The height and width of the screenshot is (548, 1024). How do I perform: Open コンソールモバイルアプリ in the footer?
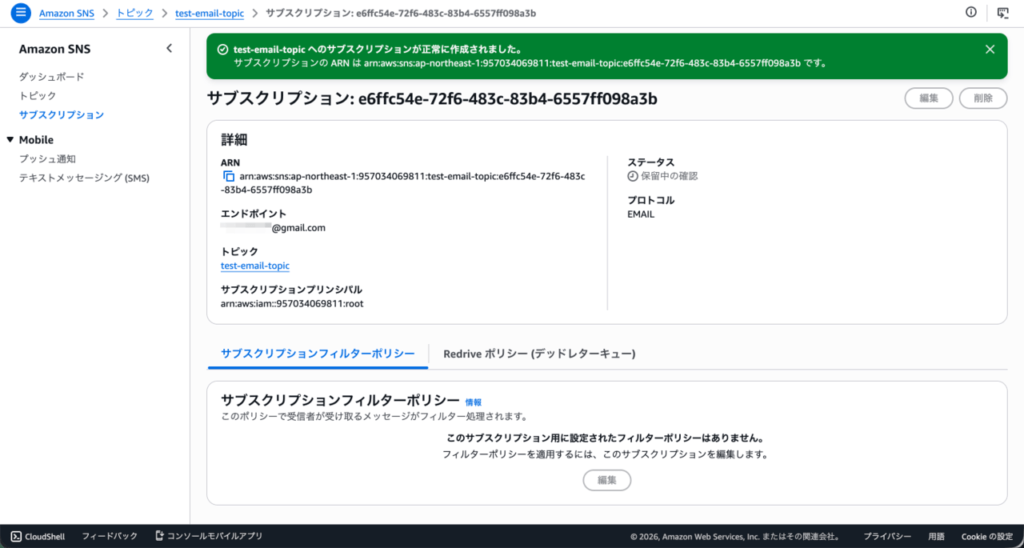[209, 536]
